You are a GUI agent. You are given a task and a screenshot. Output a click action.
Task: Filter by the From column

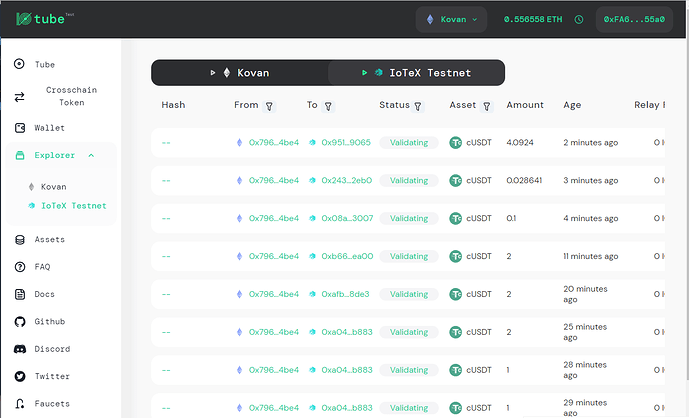269,106
